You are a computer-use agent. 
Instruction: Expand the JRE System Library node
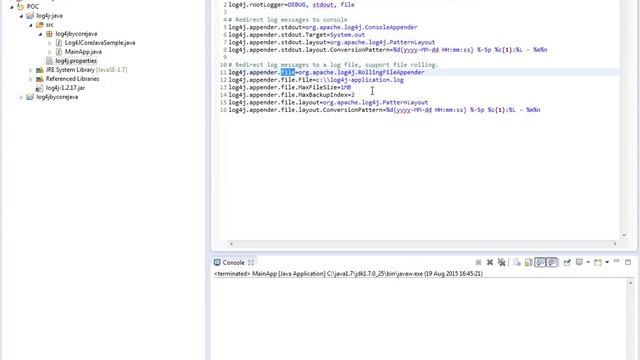click(31, 70)
